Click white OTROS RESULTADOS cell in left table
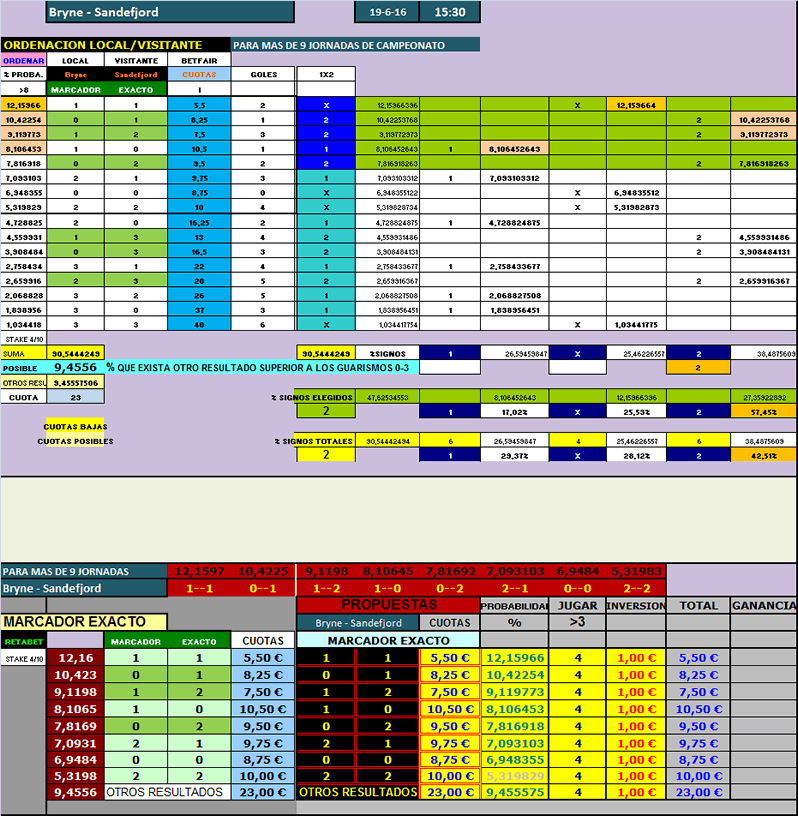 [167, 792]
